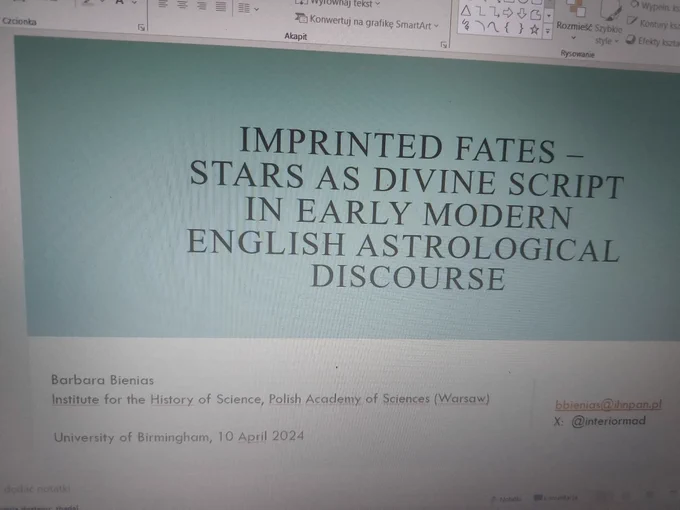This screenshot has height=510, width=680.
Task: Select the left brace shape
Action: tap(507, 28)
